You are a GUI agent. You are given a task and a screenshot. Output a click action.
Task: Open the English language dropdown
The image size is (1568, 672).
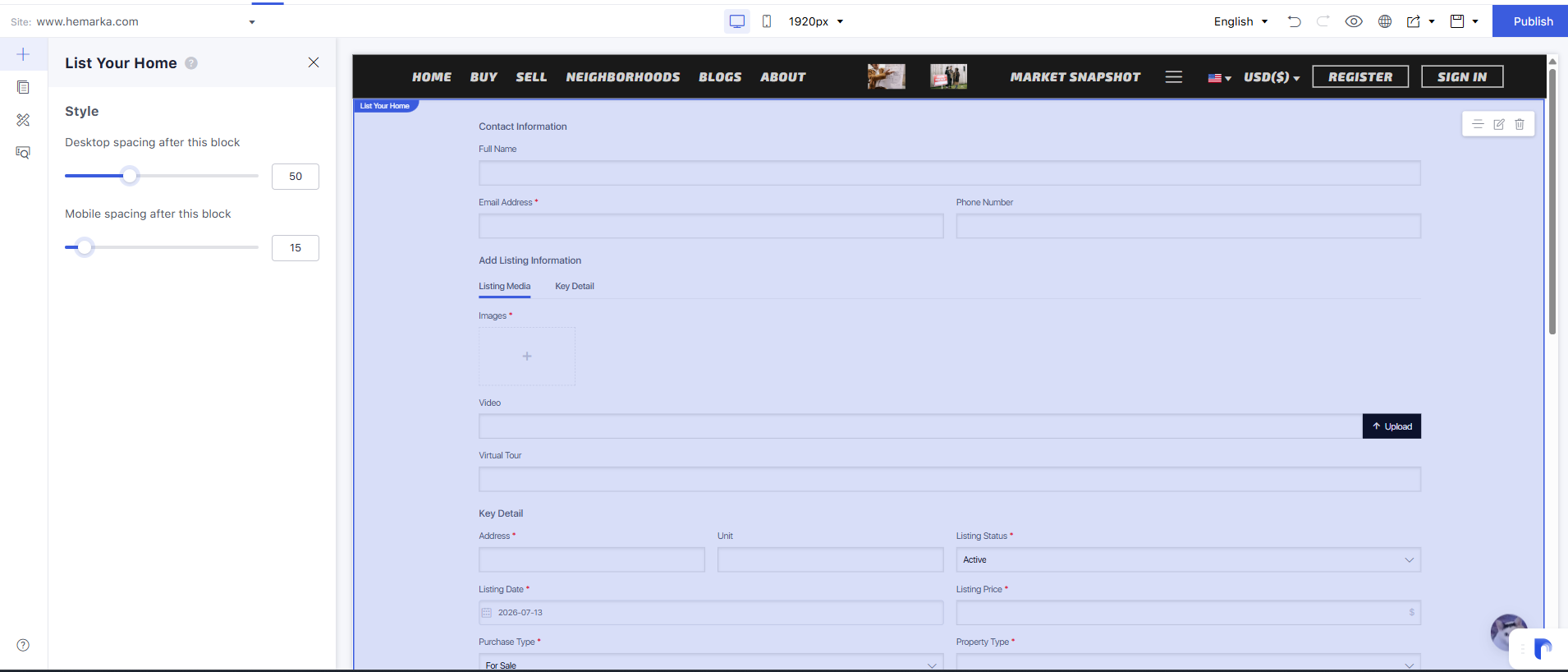pyautogui.click(x=1240, y=21)
